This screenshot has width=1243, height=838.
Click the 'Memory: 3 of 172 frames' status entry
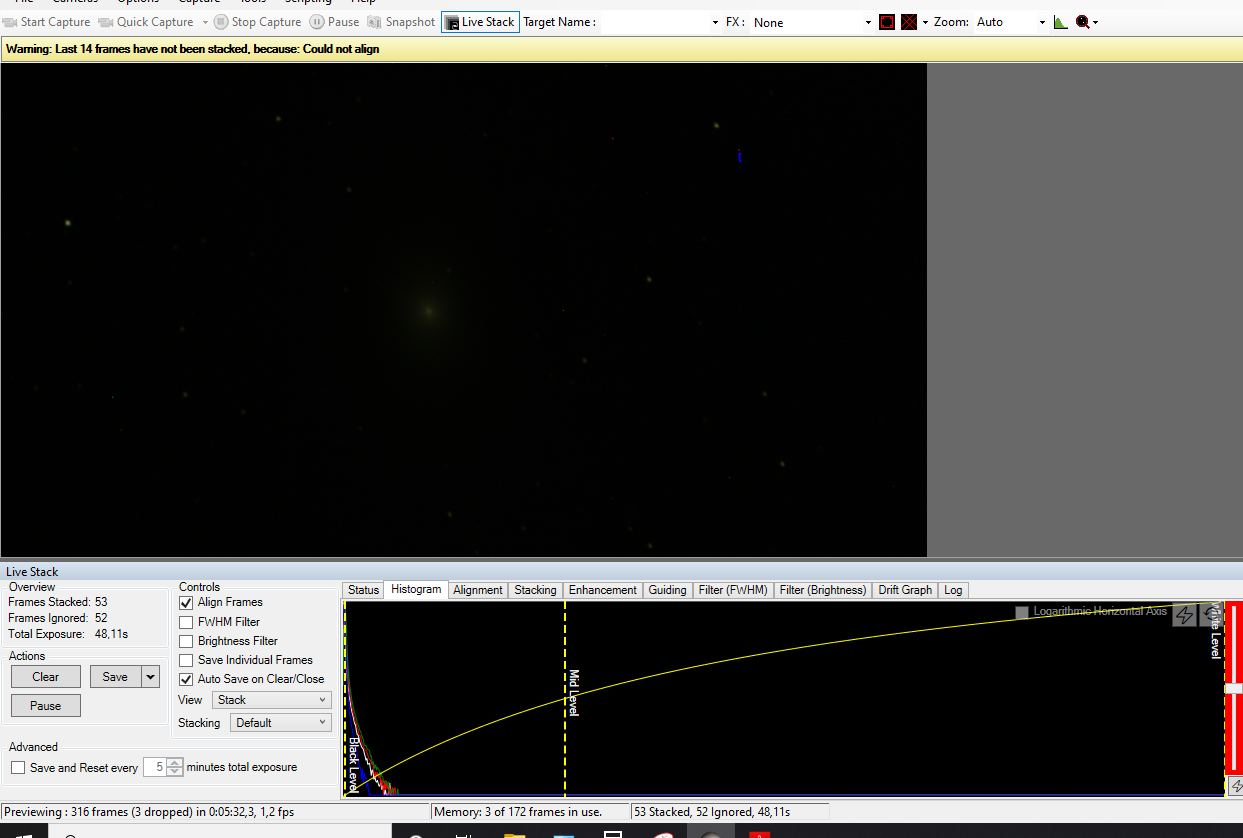pos(530,812)
